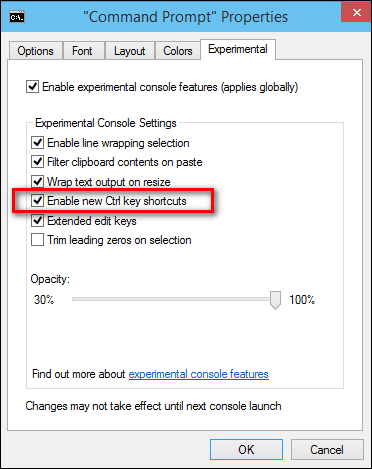Click the Opacity slider track near 30%
Screen dimensions: 372x469
80,299
